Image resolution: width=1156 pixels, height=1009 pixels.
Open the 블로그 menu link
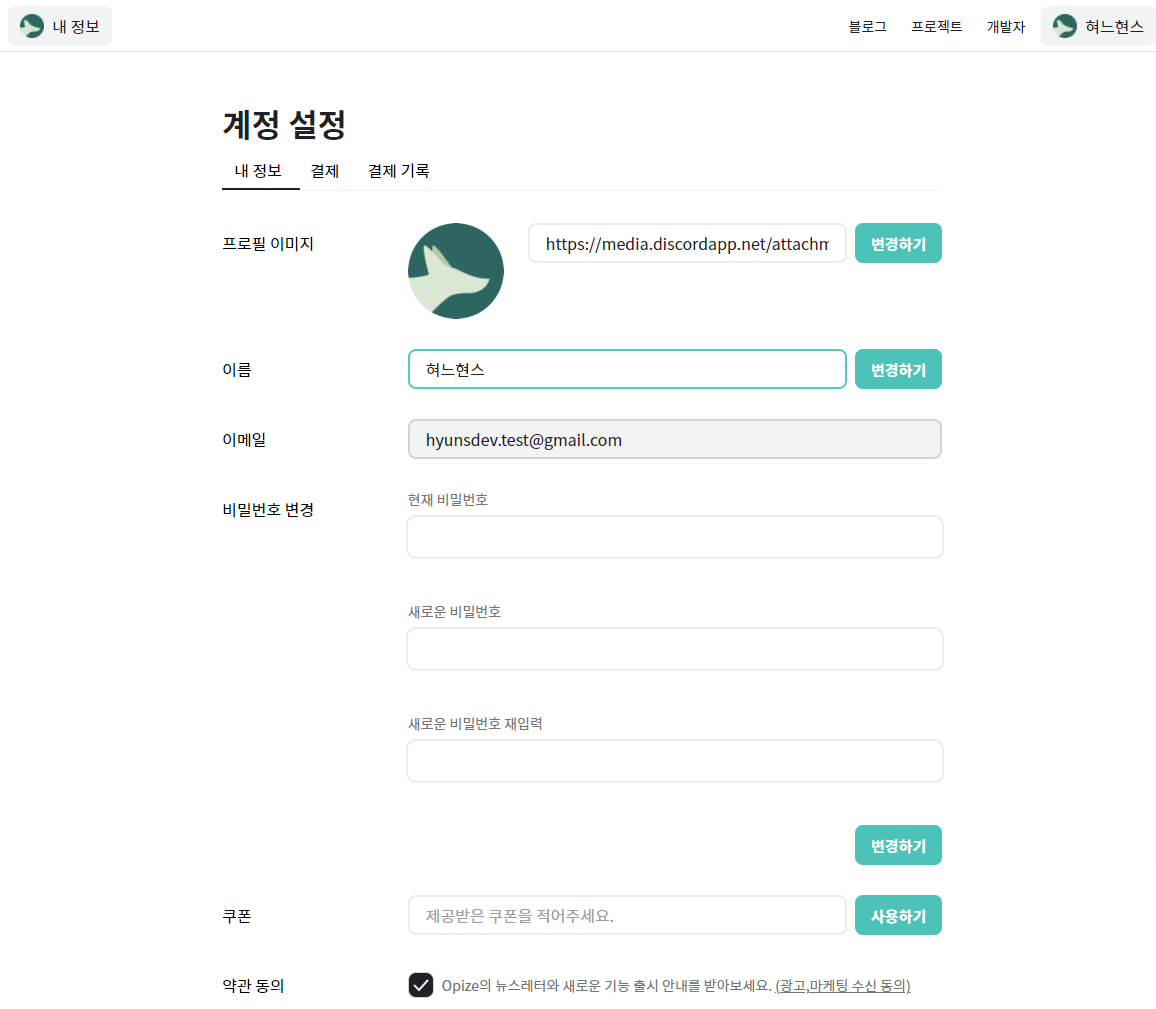point(867,27)
